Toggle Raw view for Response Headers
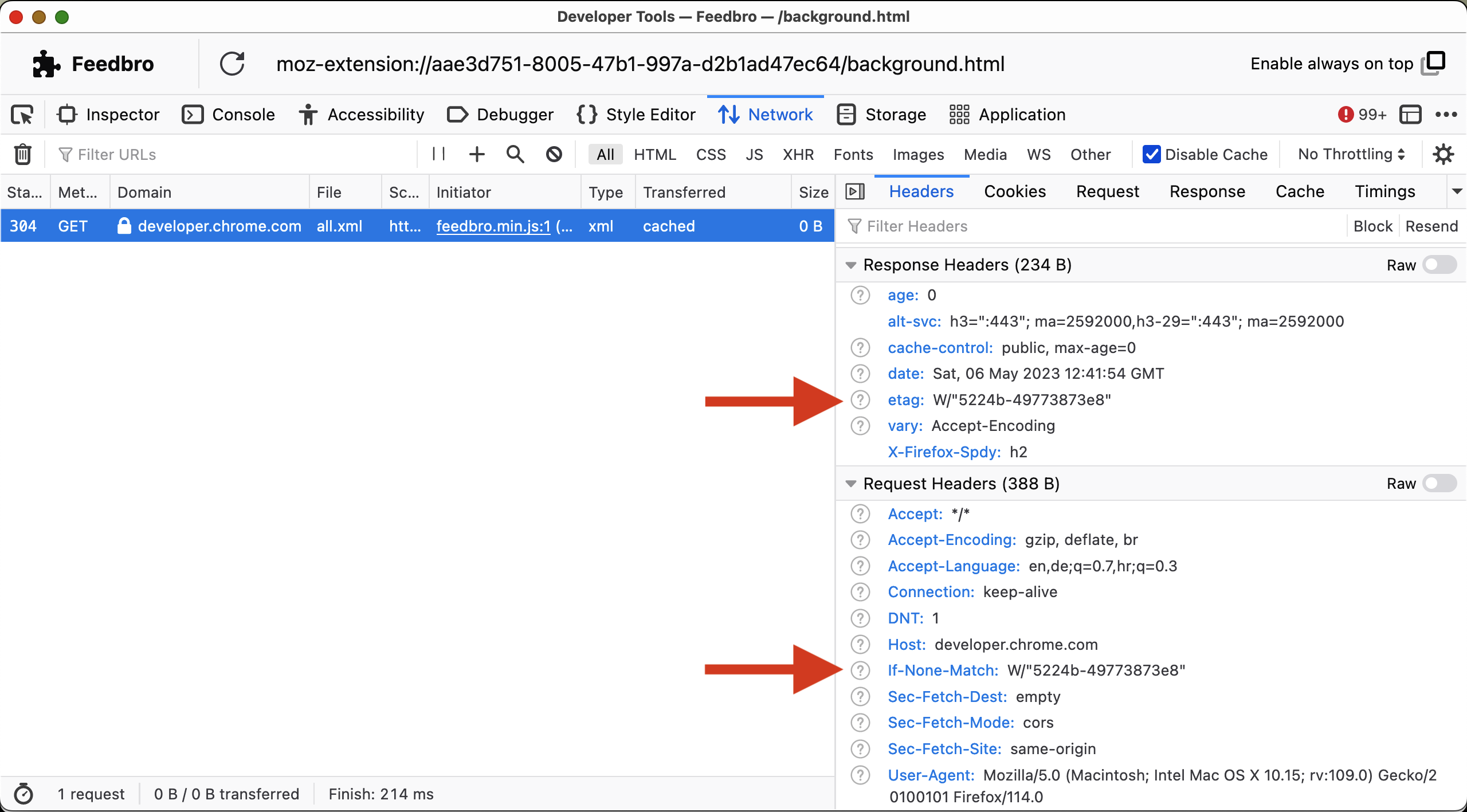Viewport: 1467px width, 812px height. point(1439,264)
